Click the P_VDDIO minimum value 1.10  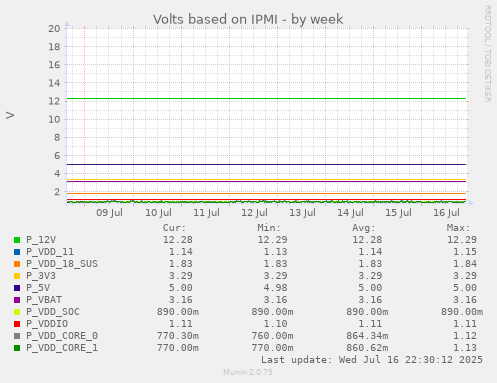[275, 324]
